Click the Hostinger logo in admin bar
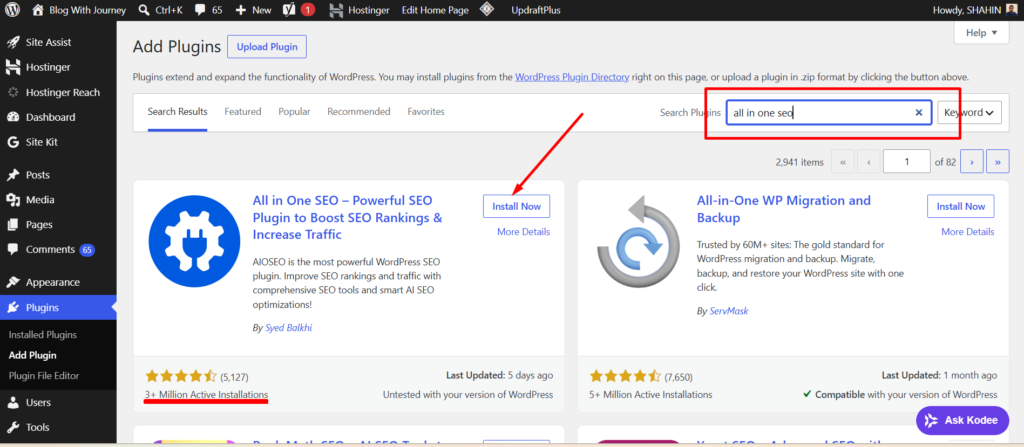The height and width of the screenshot is (447, 1024). pyautogui.click(x=336, y=10)
